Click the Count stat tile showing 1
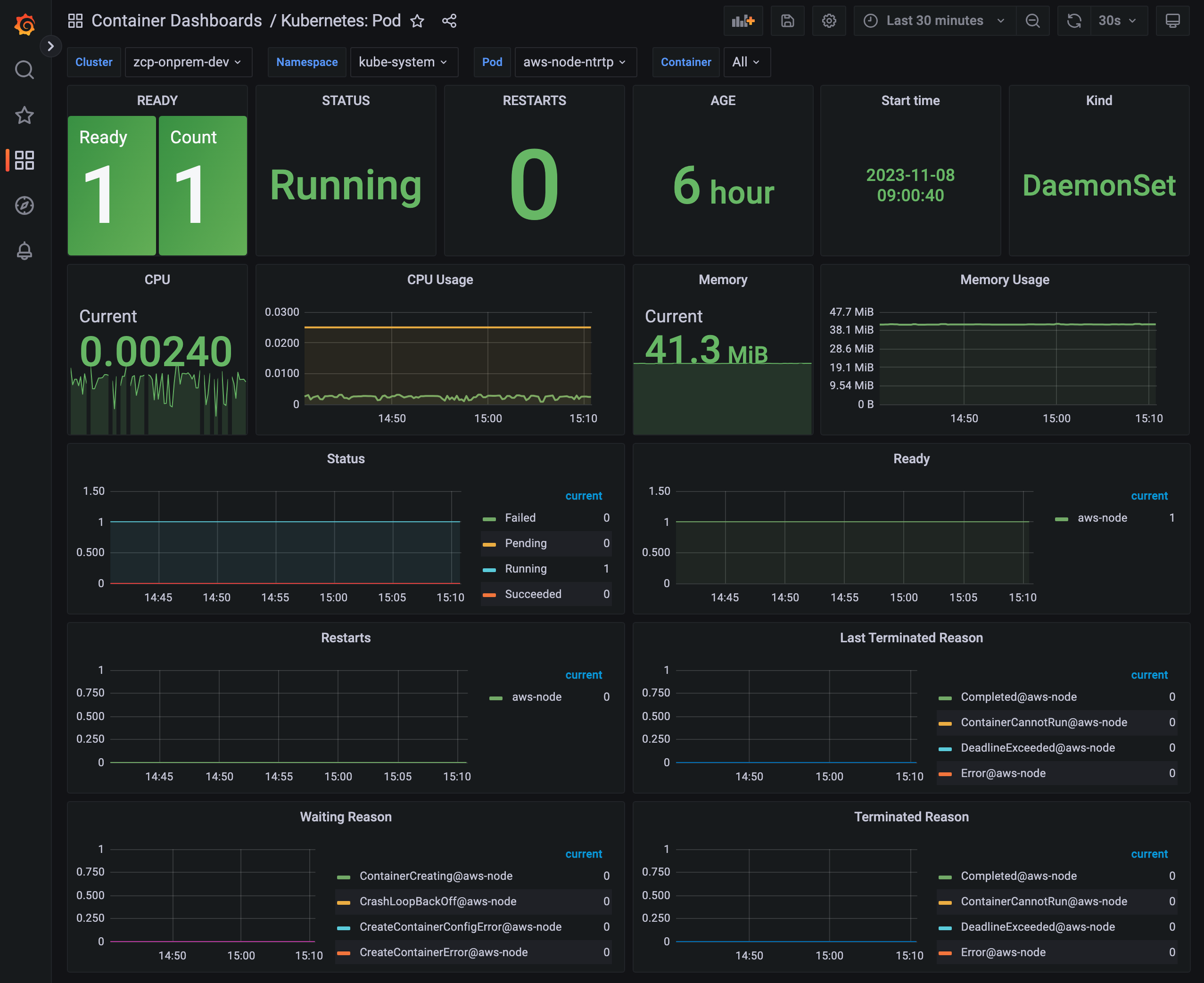 tap(203, 185)
